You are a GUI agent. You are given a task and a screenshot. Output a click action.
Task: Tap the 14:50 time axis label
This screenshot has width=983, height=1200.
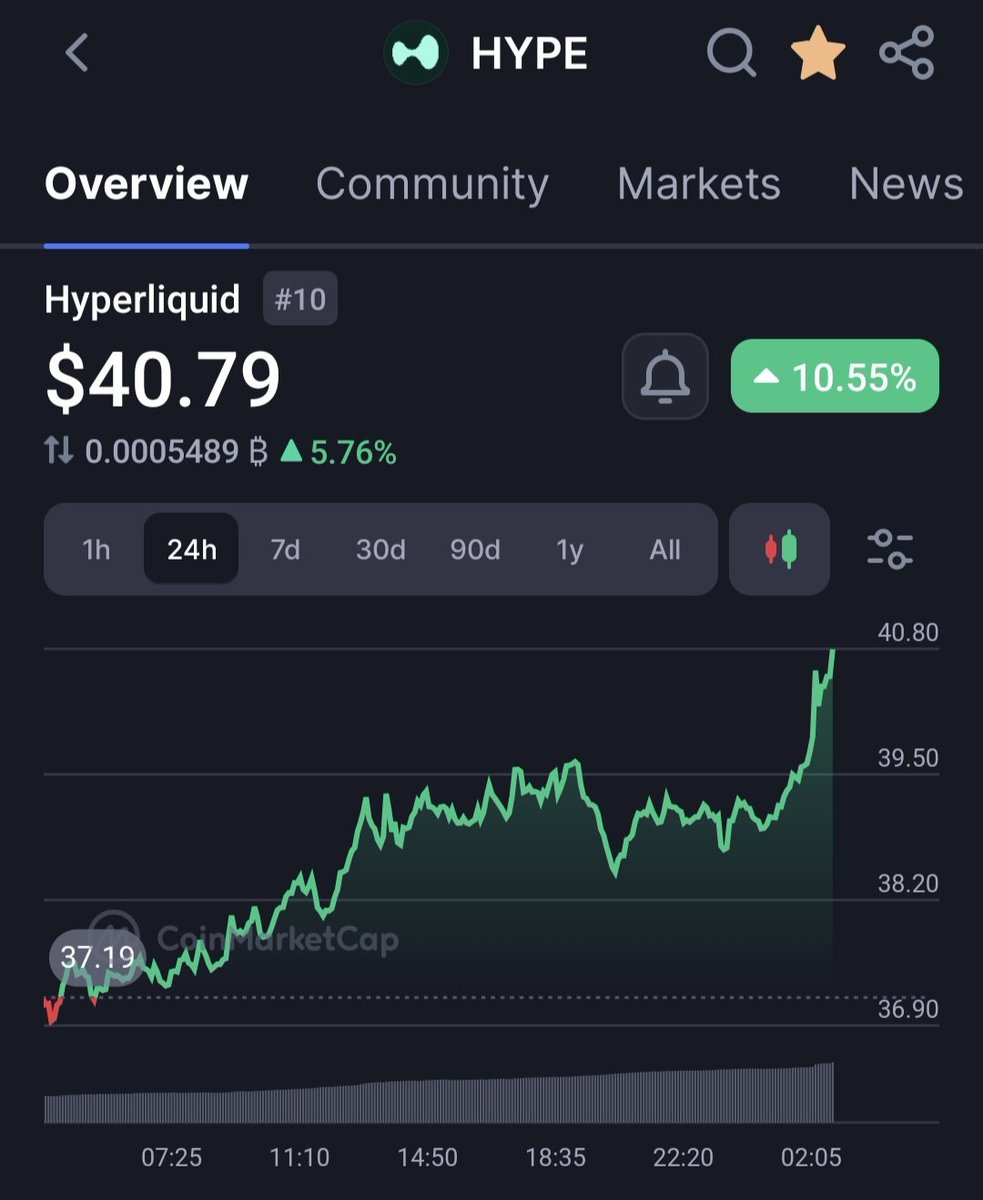click(x=427, y=1158)
